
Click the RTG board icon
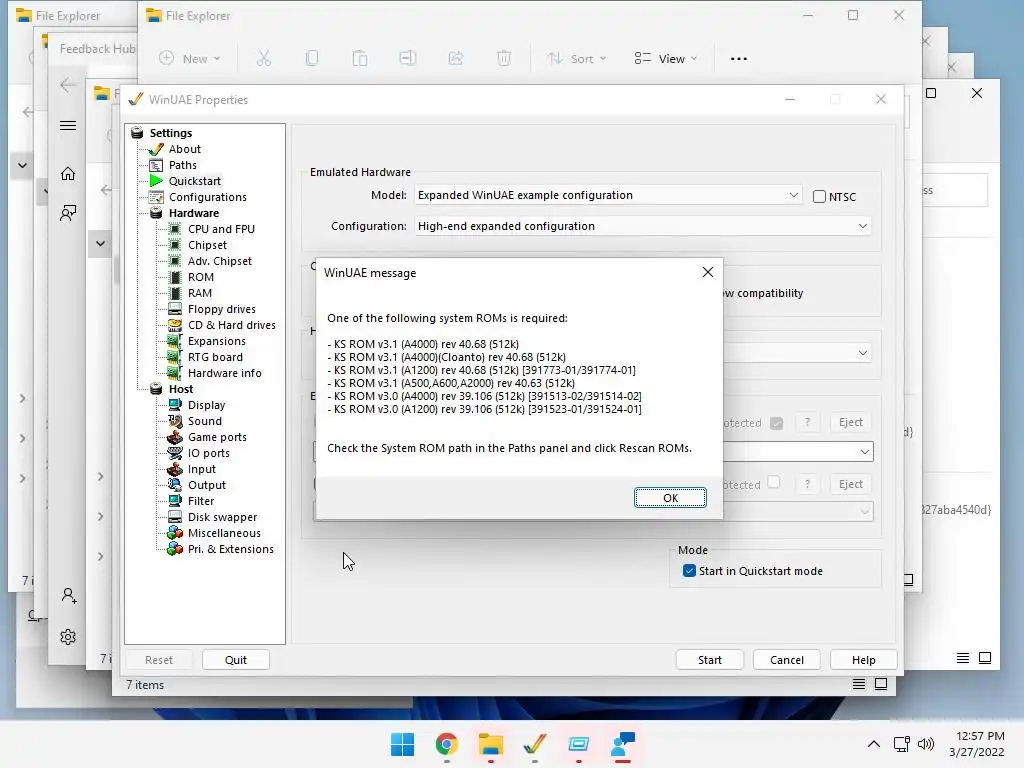(174, 357)
